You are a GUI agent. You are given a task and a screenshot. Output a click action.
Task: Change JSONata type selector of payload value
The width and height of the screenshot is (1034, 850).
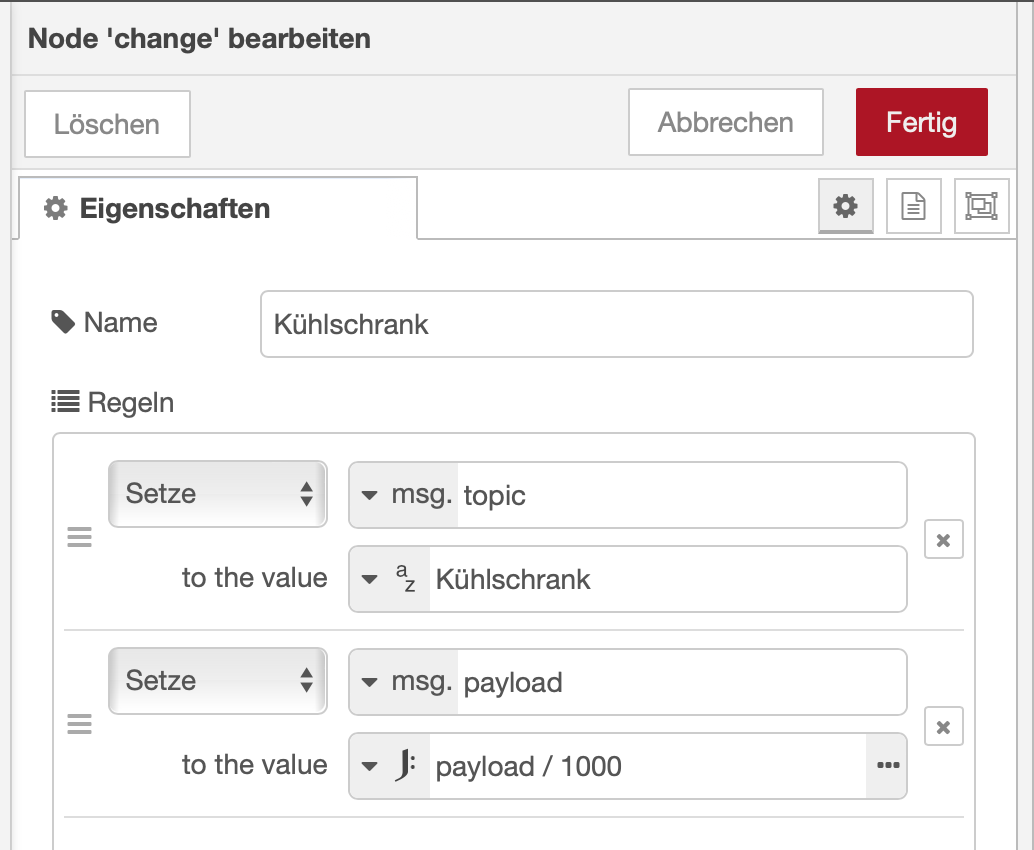pyautogui.click(x=390, y=766)
